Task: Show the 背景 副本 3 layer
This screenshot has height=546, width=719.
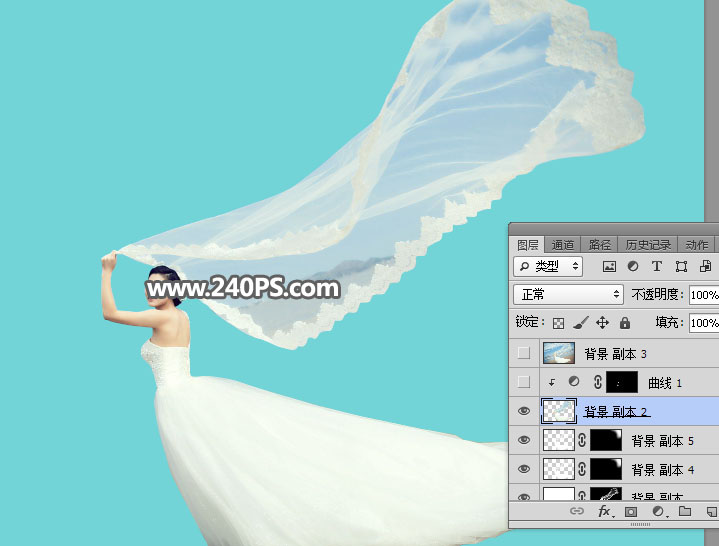Action: click(524, 353)
